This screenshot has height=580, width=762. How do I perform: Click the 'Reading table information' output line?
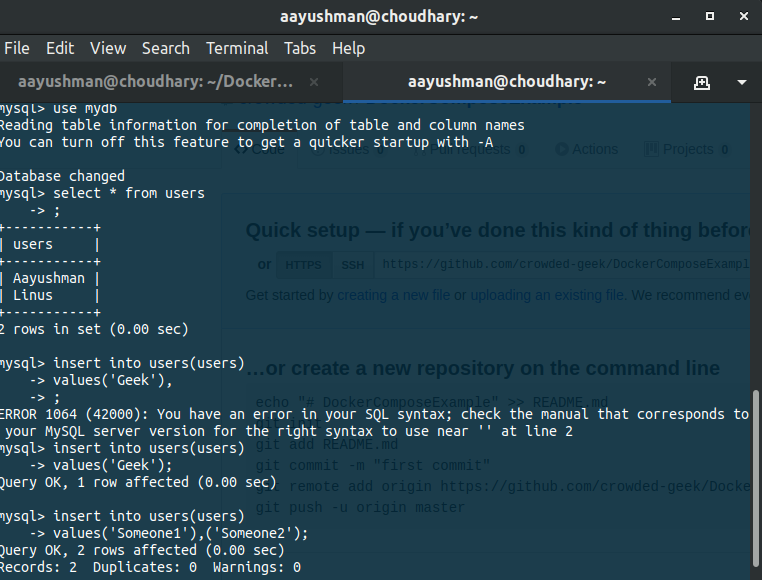tap(262, 125)
